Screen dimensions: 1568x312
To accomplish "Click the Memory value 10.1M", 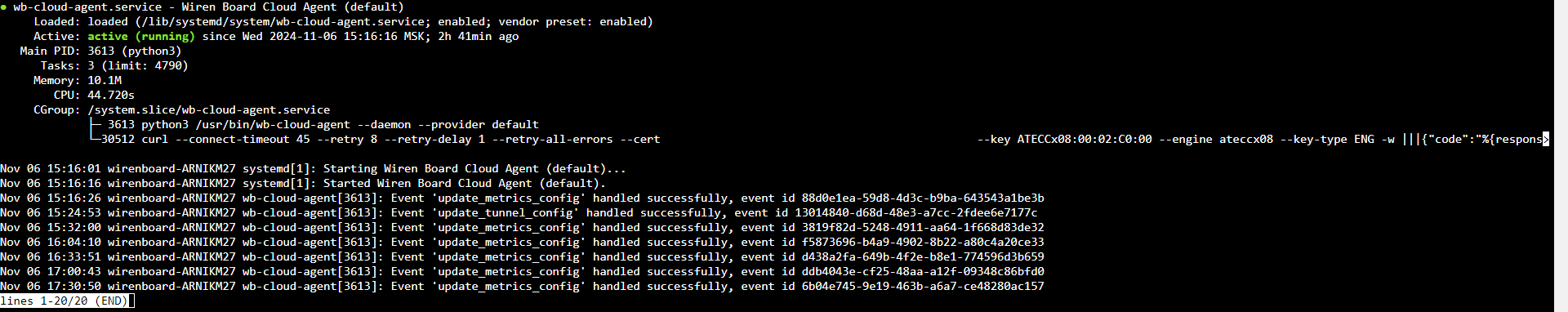I will pos(105,81).
